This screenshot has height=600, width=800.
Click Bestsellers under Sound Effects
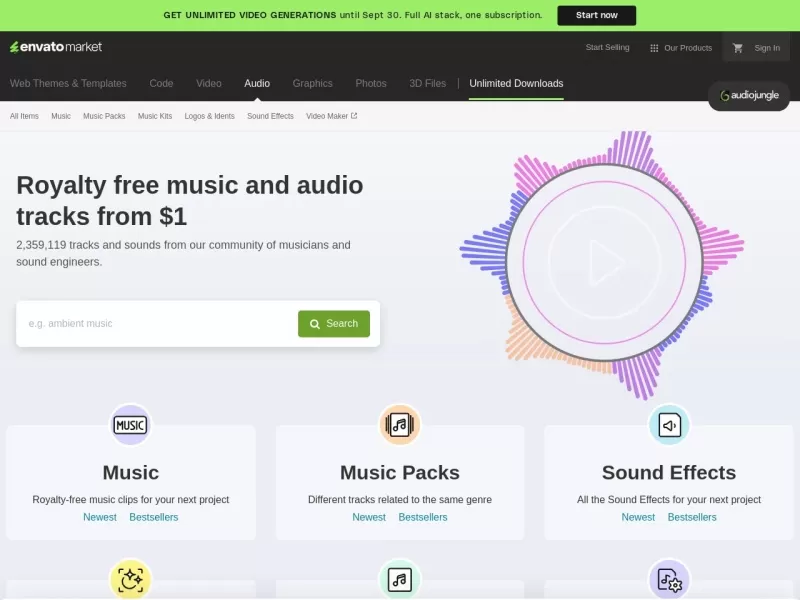coord(692,517)
